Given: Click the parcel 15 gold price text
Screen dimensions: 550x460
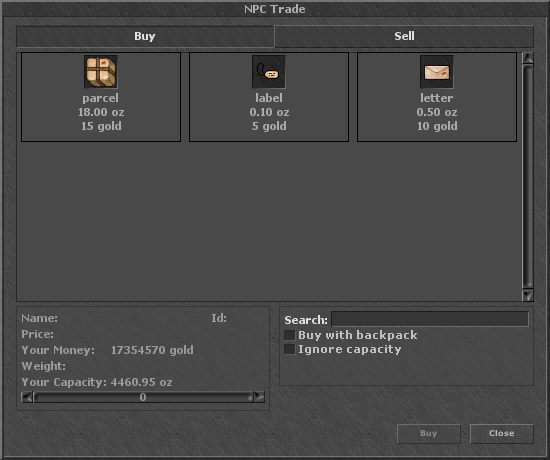Looking at the screenshot, I should point(101,126).
